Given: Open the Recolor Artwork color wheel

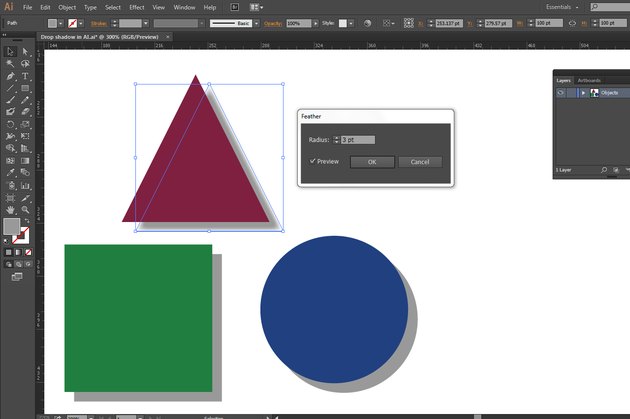Looking at the screenshot, I should tap(367, 23).
